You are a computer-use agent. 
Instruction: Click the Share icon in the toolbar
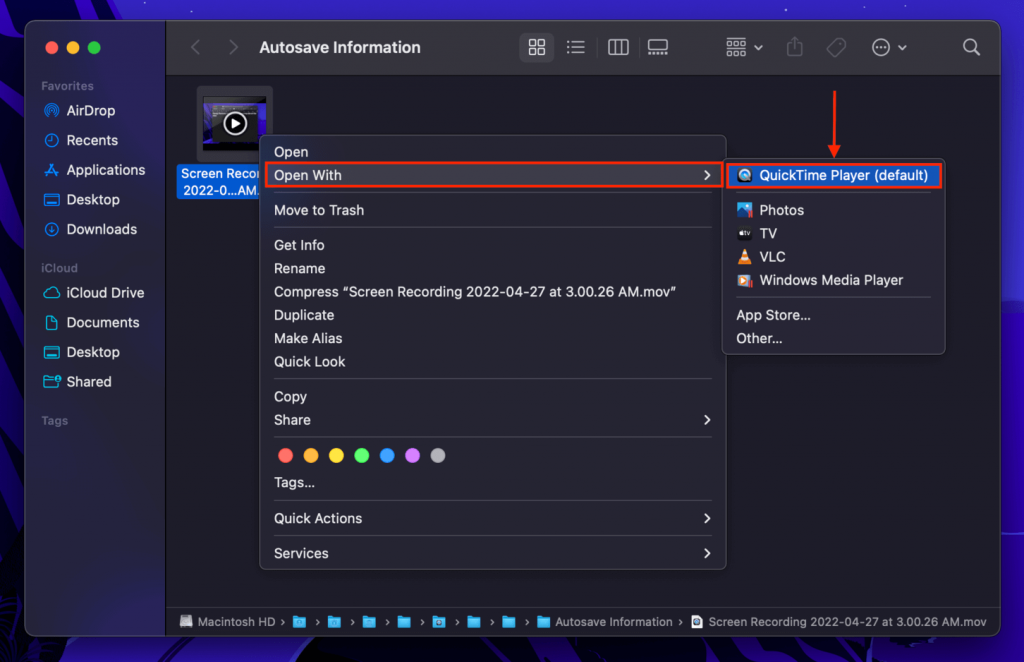click(794, 47)
